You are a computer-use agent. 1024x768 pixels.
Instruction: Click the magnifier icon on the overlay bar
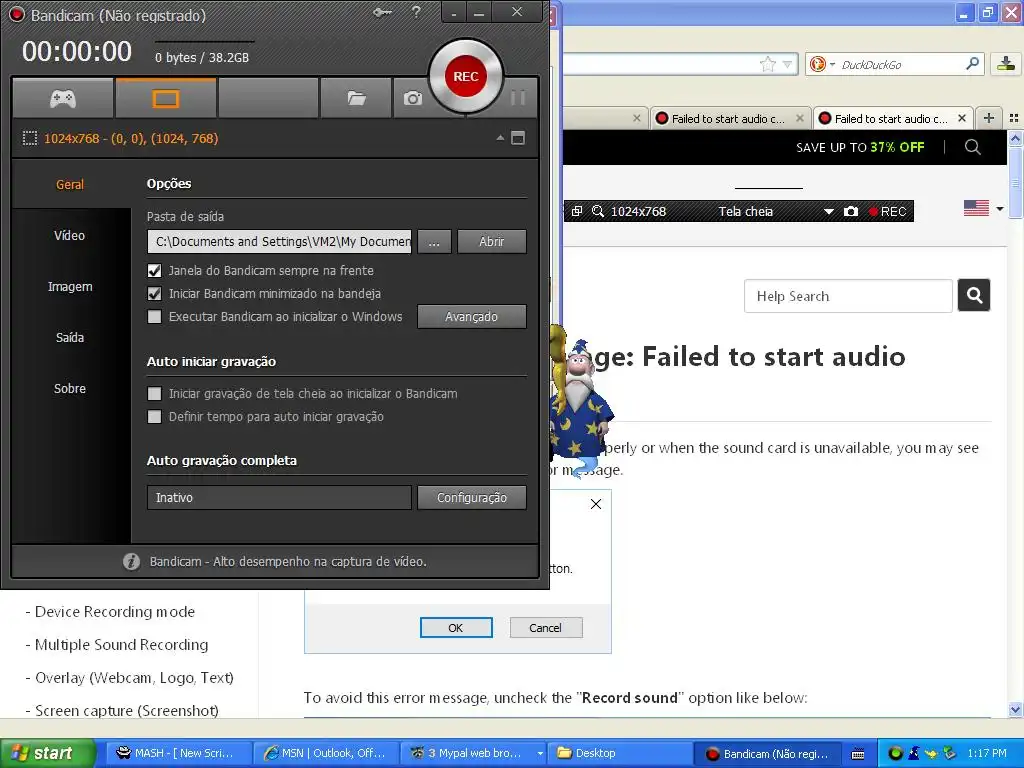[598, 211]
